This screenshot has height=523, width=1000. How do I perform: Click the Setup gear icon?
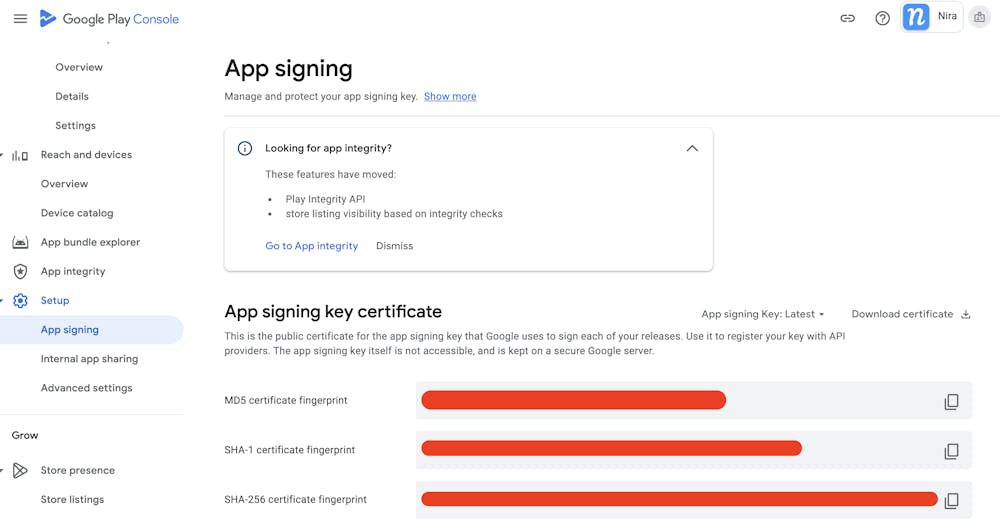point(20,301)
